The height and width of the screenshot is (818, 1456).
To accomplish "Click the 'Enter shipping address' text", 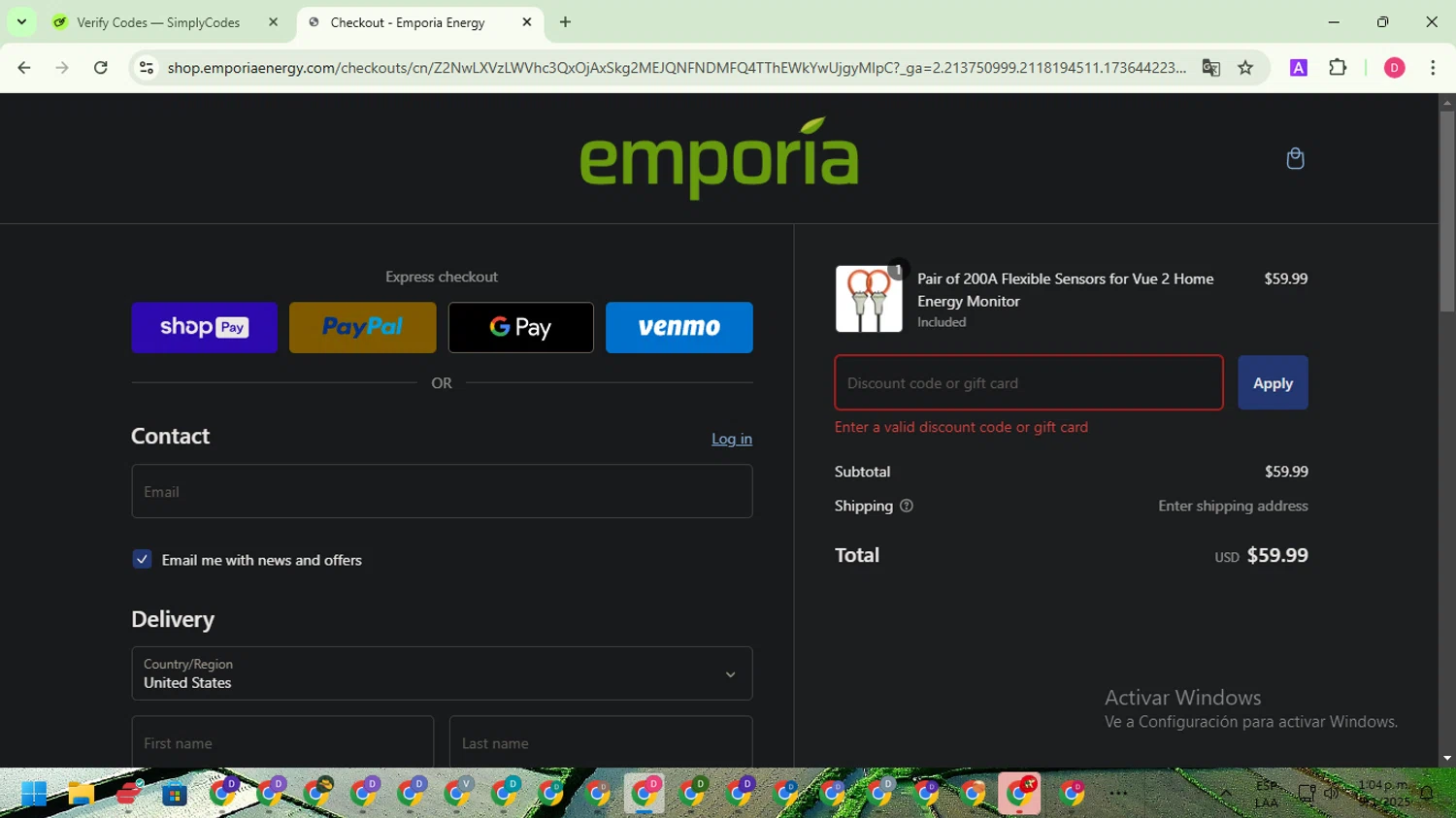I will (x=1233, y=506).
